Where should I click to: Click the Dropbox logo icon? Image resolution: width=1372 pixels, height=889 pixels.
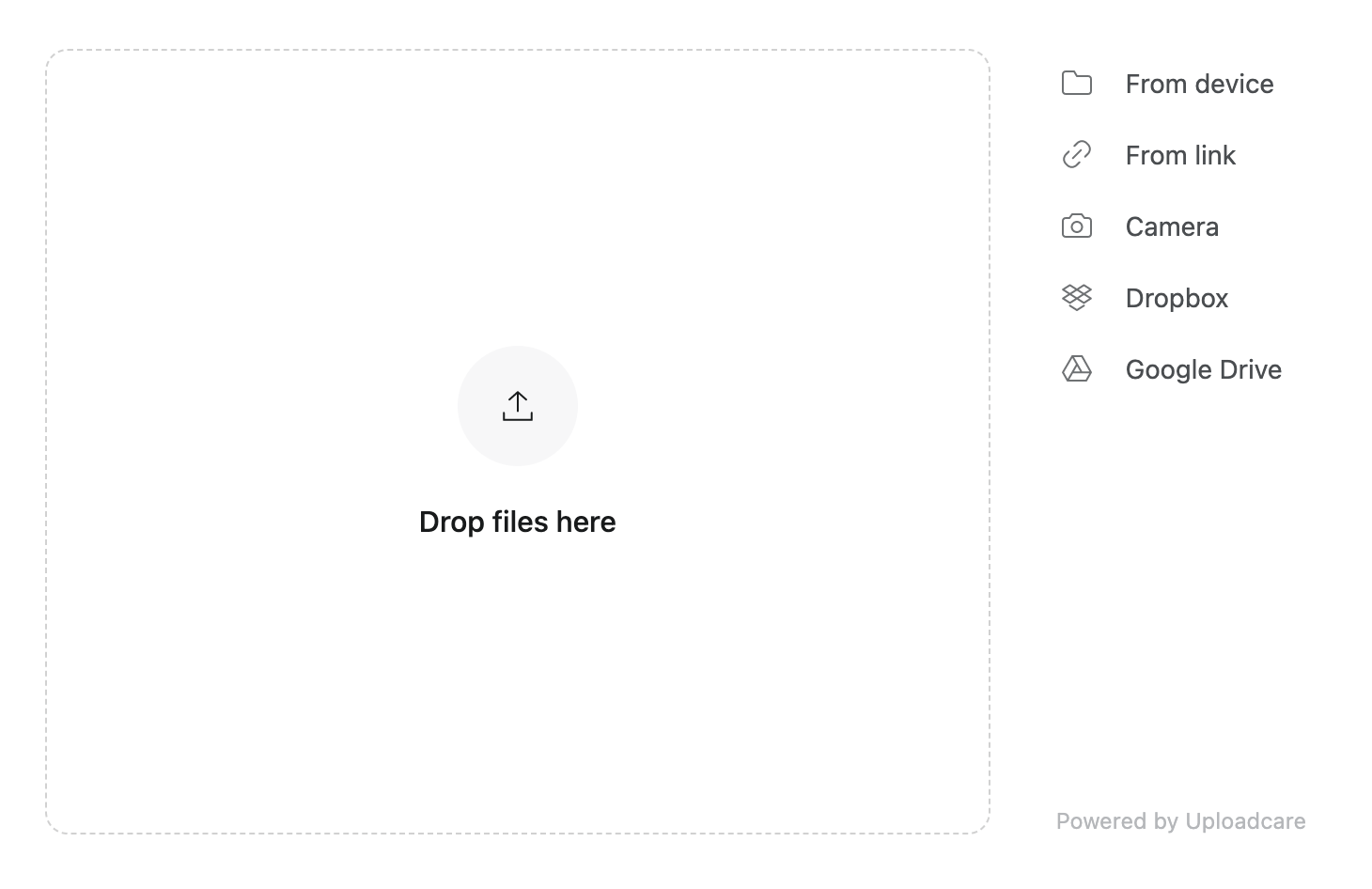[x=1076, y=297]
